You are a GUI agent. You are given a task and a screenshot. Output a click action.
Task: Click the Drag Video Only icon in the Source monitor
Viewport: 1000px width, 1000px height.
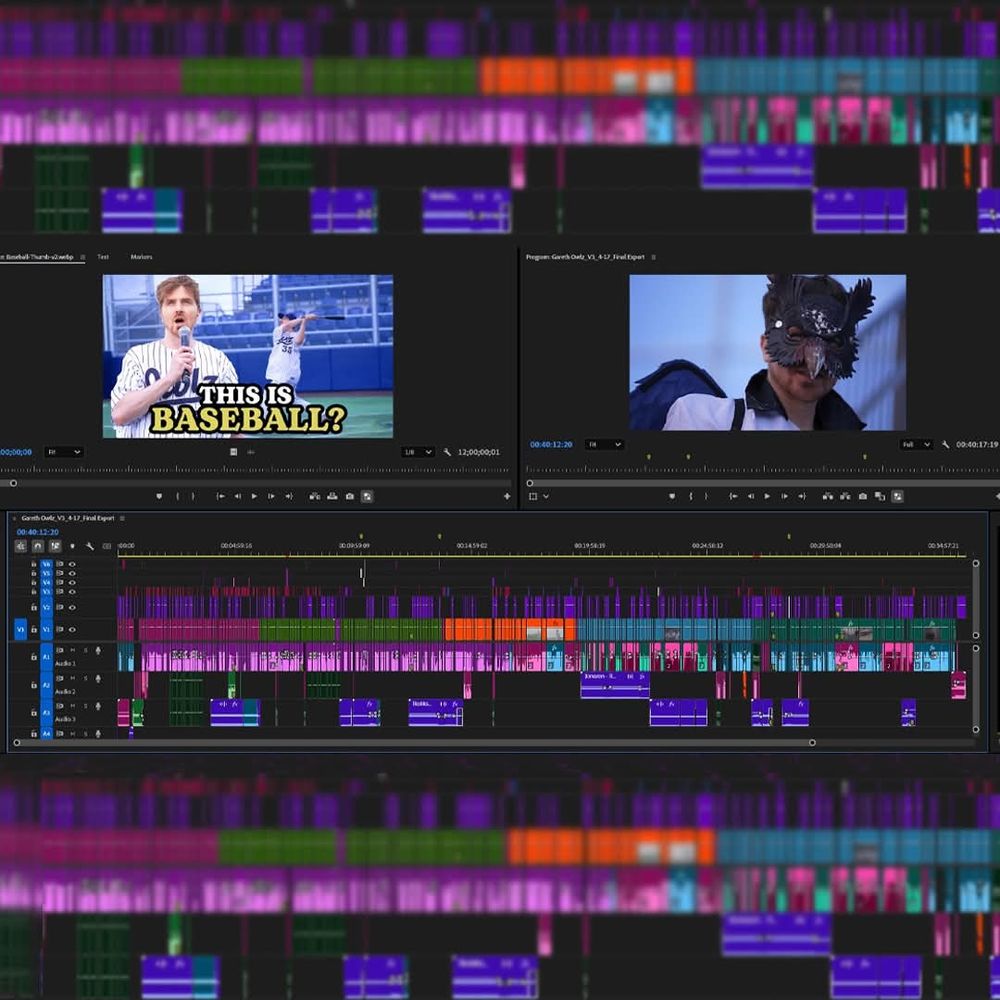(x=233, y=452)
